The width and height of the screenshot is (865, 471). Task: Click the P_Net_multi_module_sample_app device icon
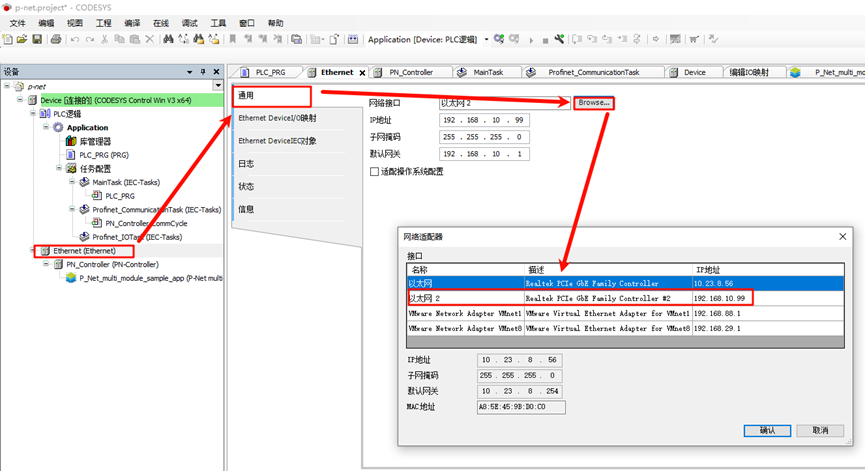click(x=71, y=278)
